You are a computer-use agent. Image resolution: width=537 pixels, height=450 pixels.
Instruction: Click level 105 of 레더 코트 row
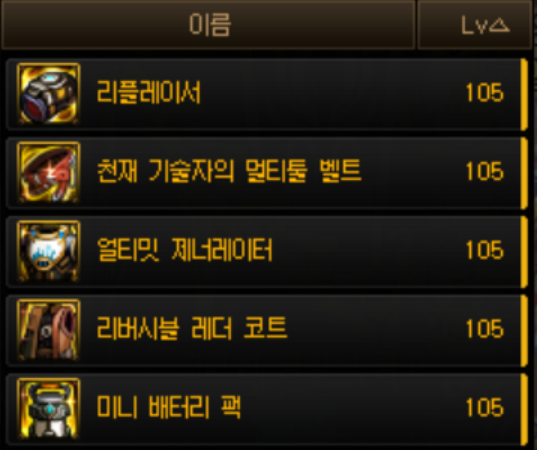[485, 329]
